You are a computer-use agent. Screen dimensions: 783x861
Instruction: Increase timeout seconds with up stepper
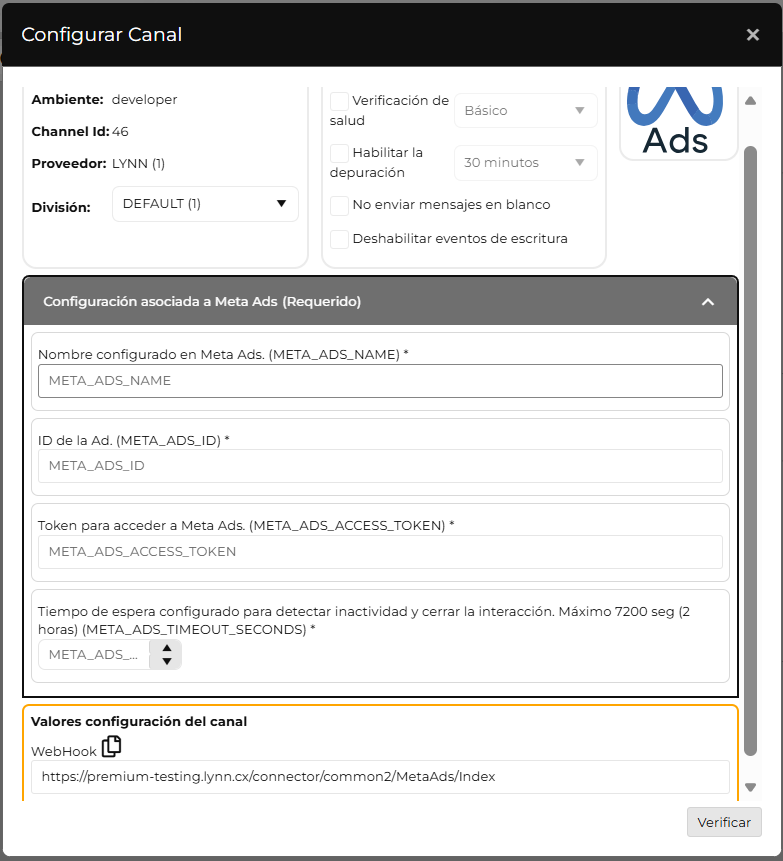(167, 648)
